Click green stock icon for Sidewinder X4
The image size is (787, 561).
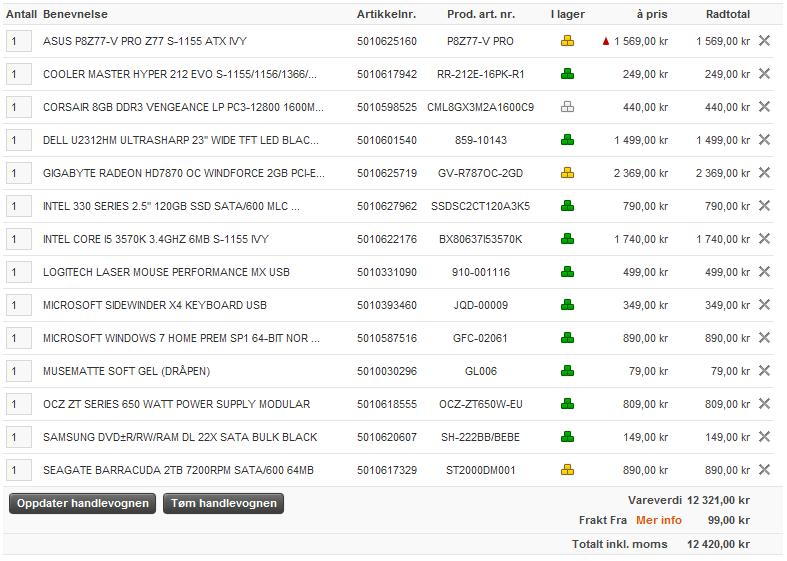[567, 305]
